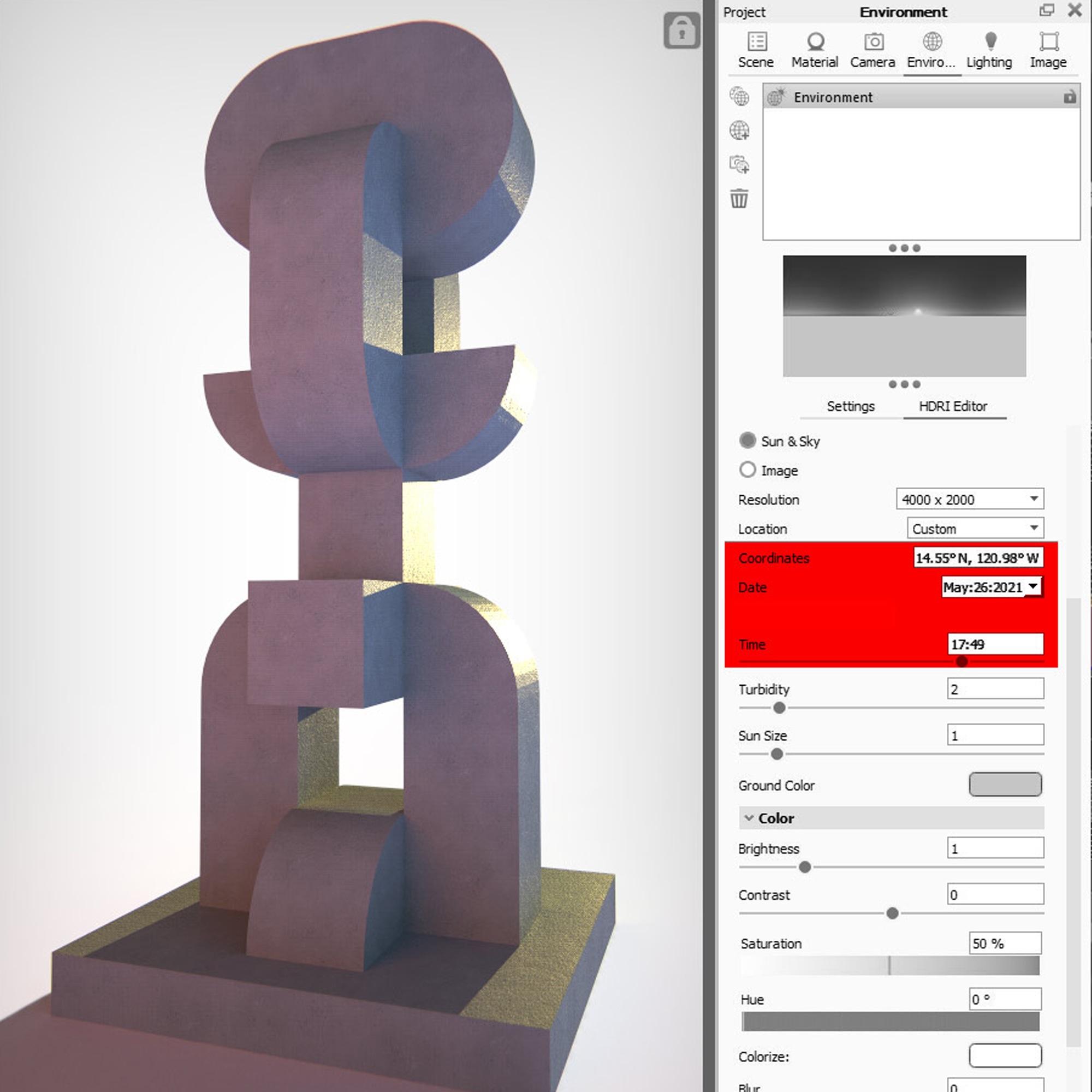Select the Image radio button
Screen dimensions: 1092x1092
point(747,470)
